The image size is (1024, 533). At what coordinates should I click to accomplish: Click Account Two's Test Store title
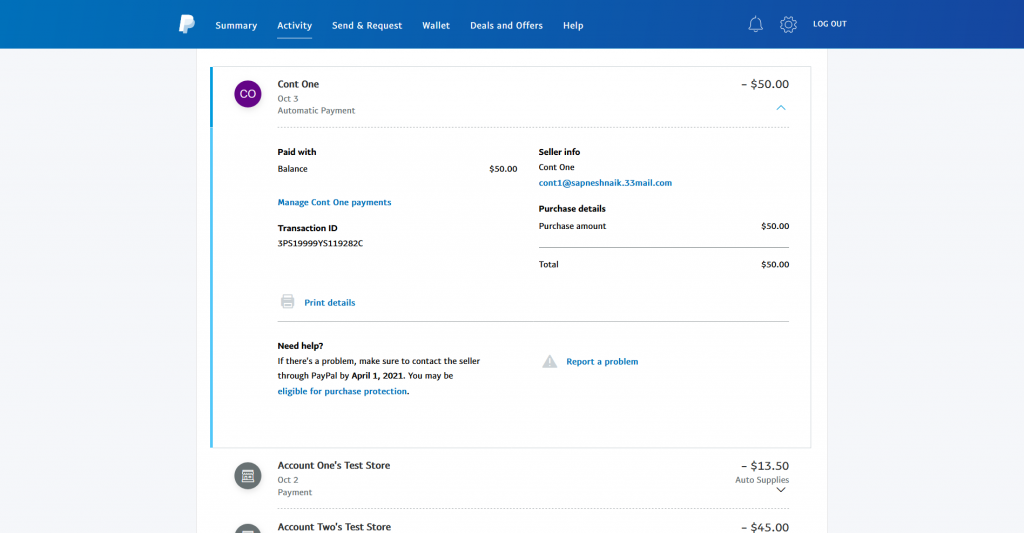point(334,526)
